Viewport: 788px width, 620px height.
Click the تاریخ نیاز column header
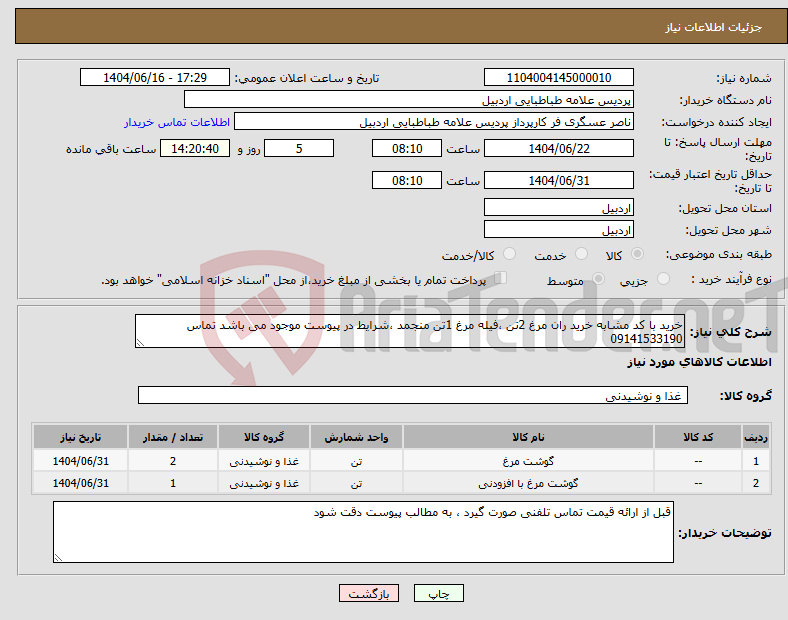coord(80,437)
